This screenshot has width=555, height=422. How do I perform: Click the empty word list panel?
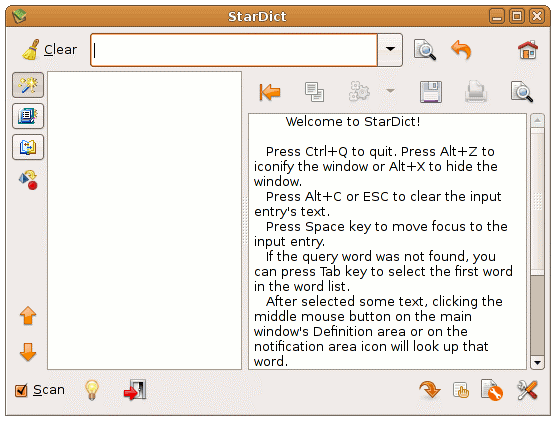[x=144, y=221]
